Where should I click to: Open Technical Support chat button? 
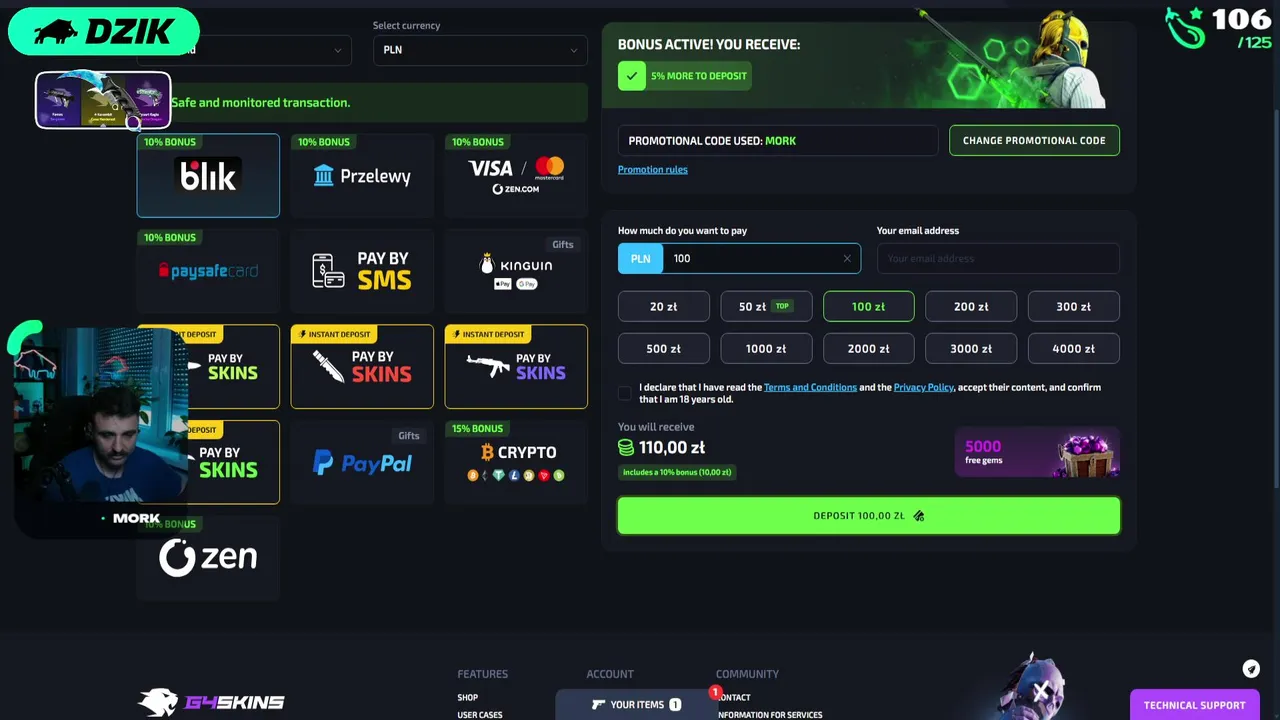1195,705
